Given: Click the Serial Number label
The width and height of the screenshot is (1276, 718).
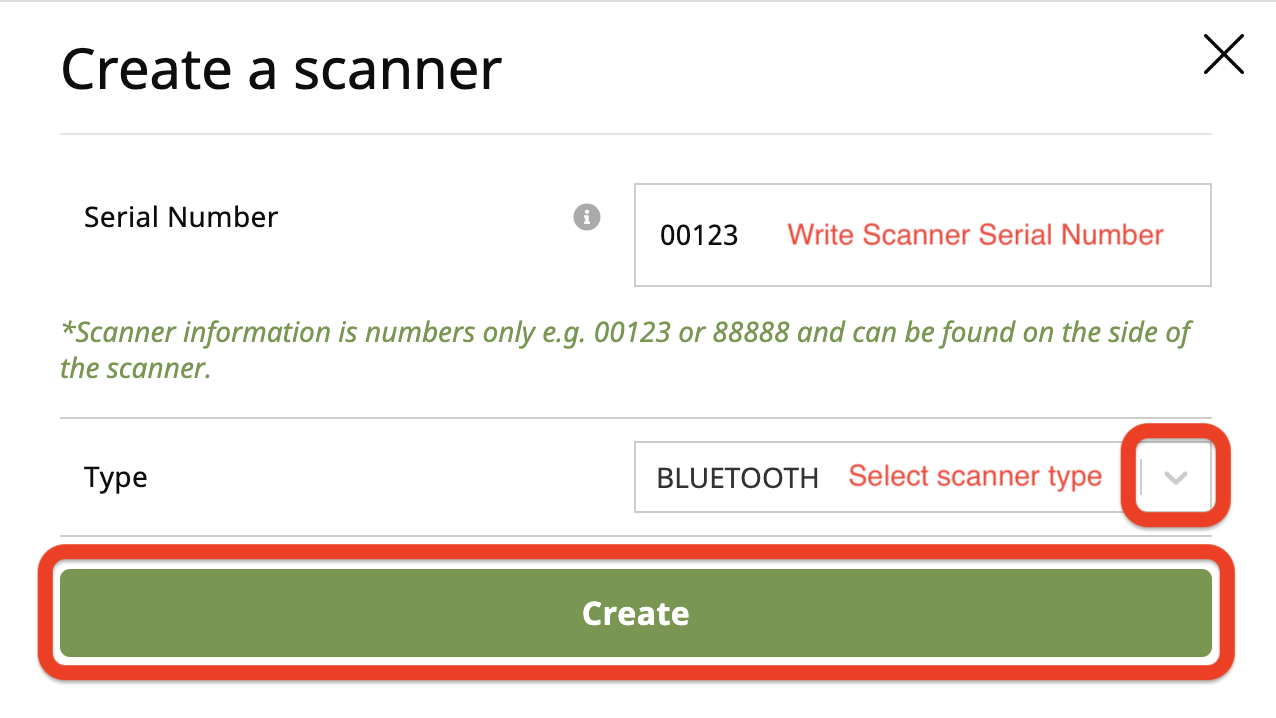Looking at the screenshot, I should (181, 217).
